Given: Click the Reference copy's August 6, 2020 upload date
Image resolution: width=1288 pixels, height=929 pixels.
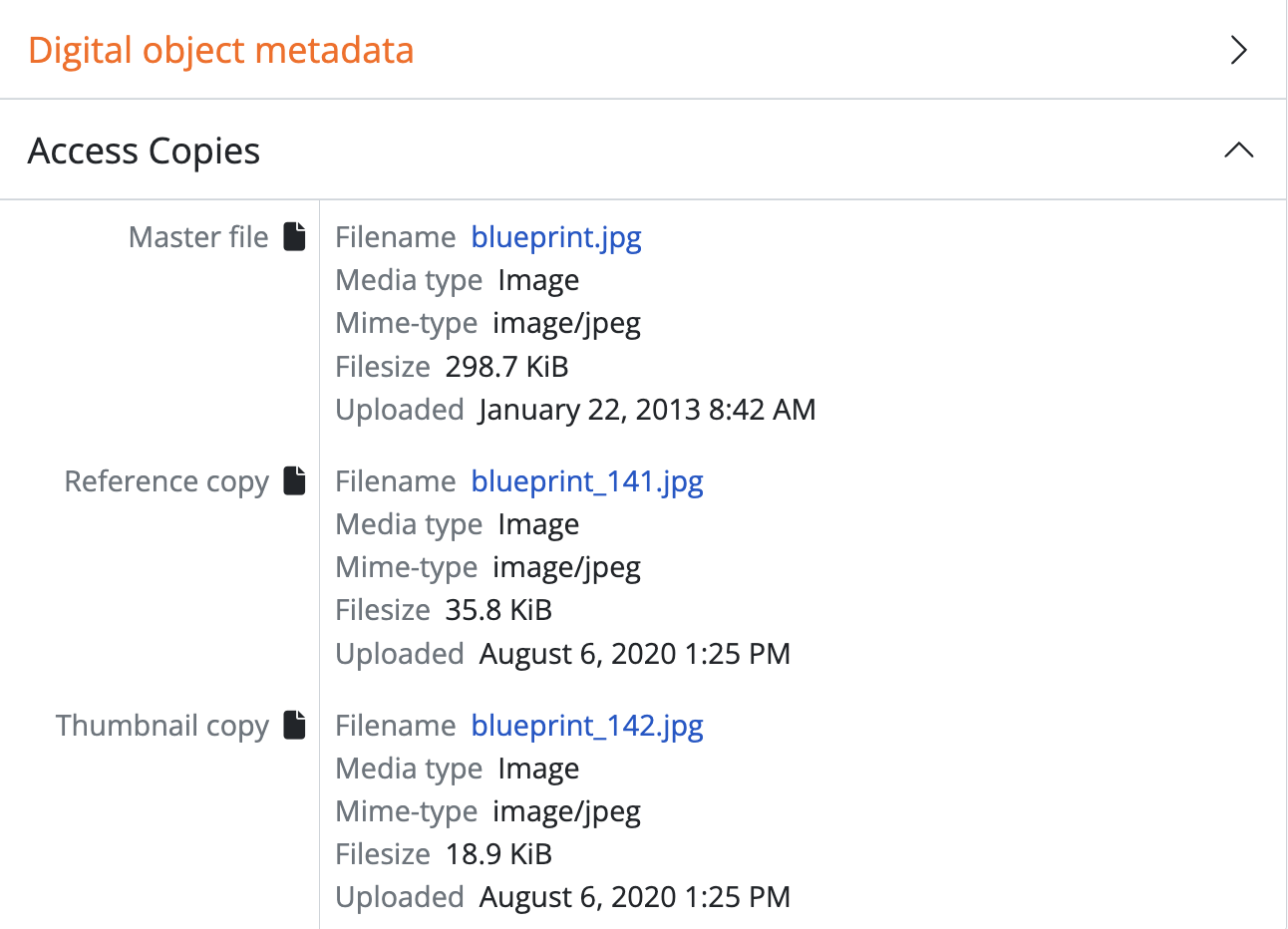Looking at the screenshot, I should tap(634, 654).
